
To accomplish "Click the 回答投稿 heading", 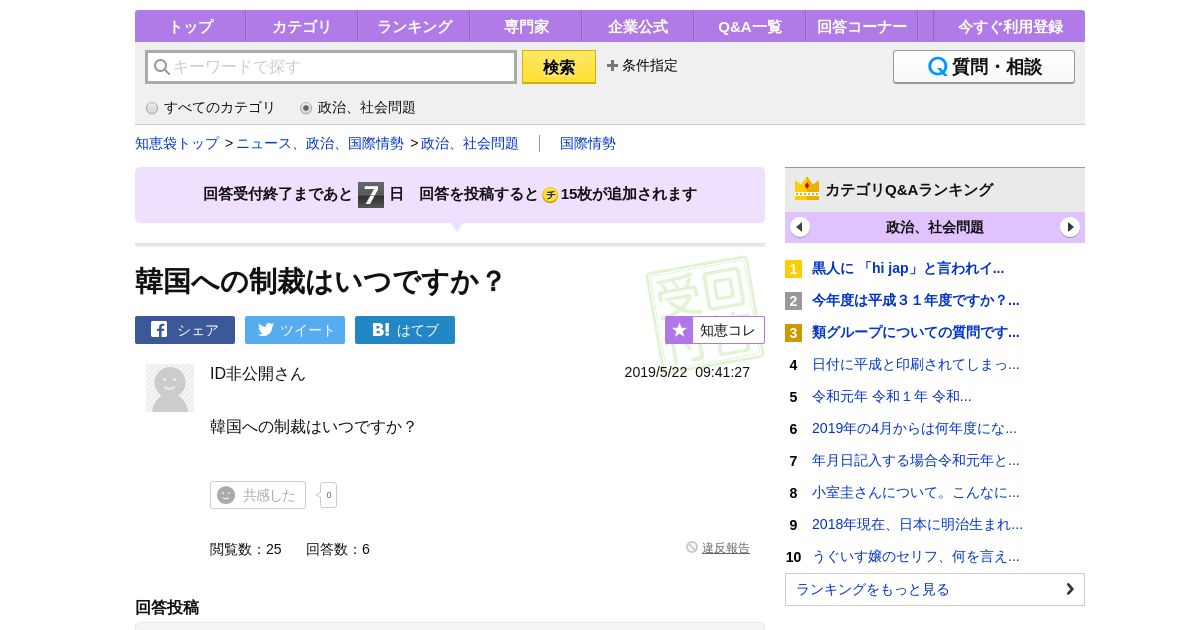I will pos(167,607).
